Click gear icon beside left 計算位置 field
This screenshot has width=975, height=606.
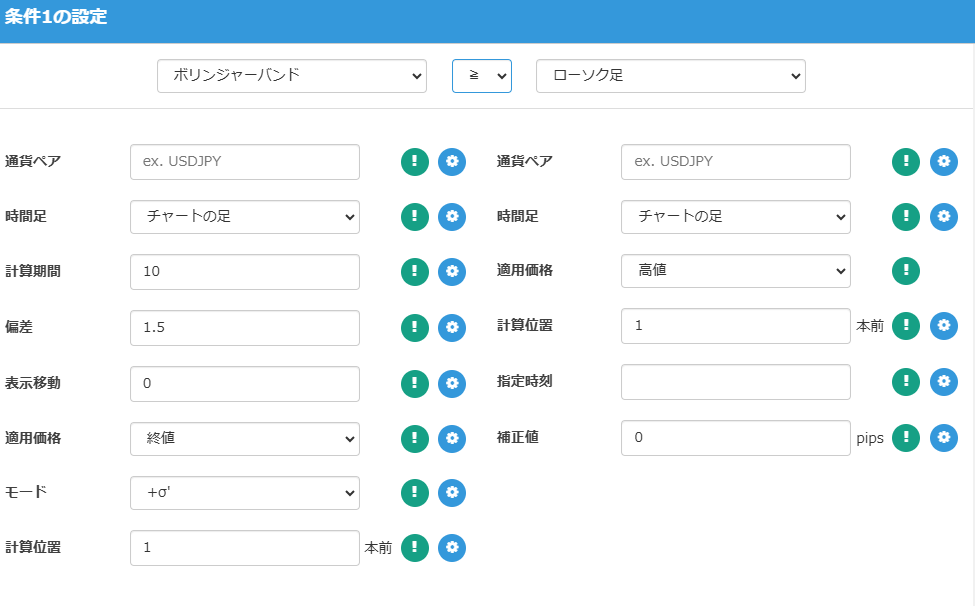(452, 547)
